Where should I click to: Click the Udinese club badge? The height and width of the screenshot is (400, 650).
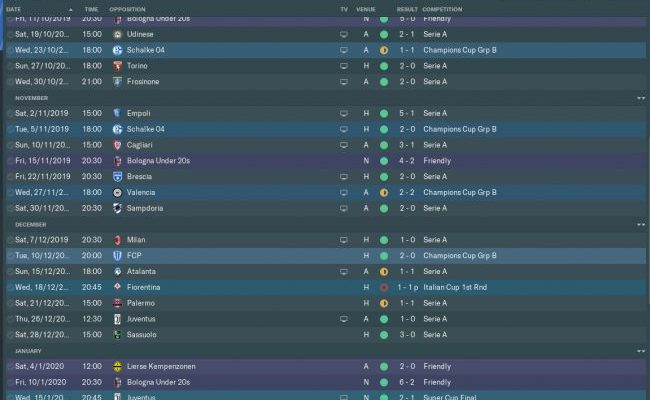[117, 34]
